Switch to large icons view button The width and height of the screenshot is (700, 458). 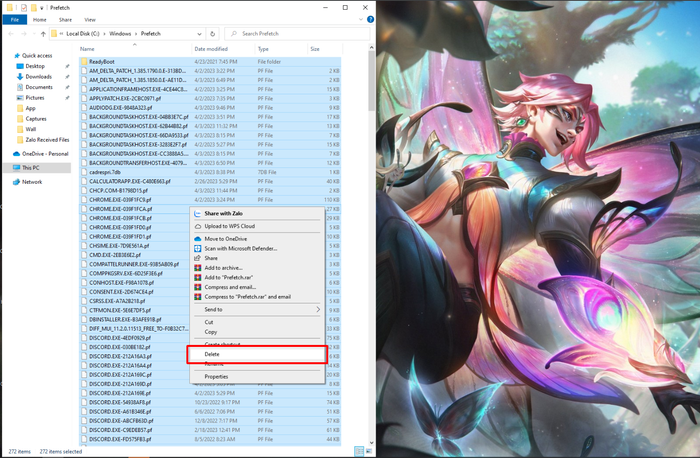pos(369,451)
